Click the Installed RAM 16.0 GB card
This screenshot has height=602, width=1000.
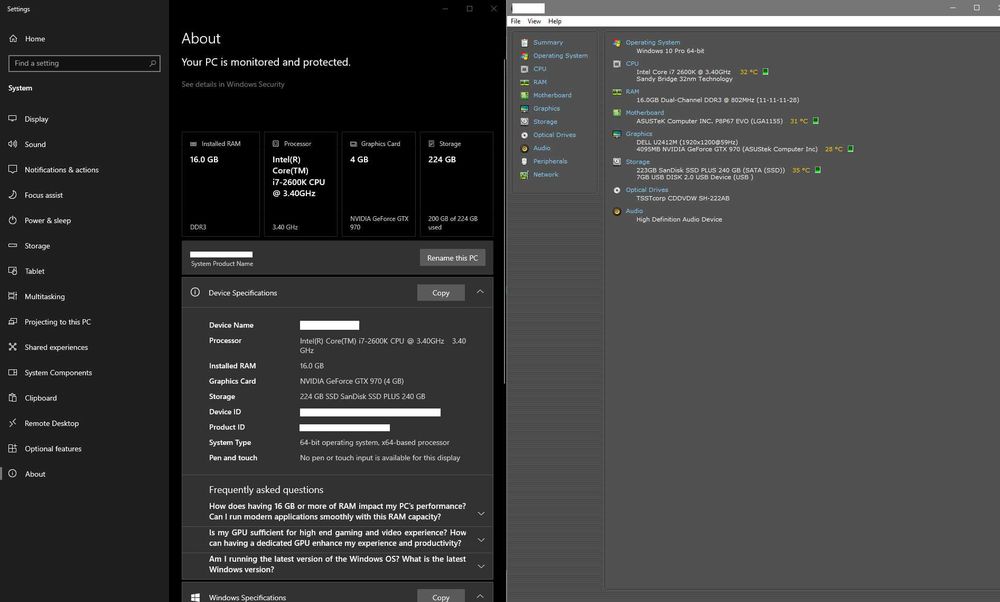(221, 184)
